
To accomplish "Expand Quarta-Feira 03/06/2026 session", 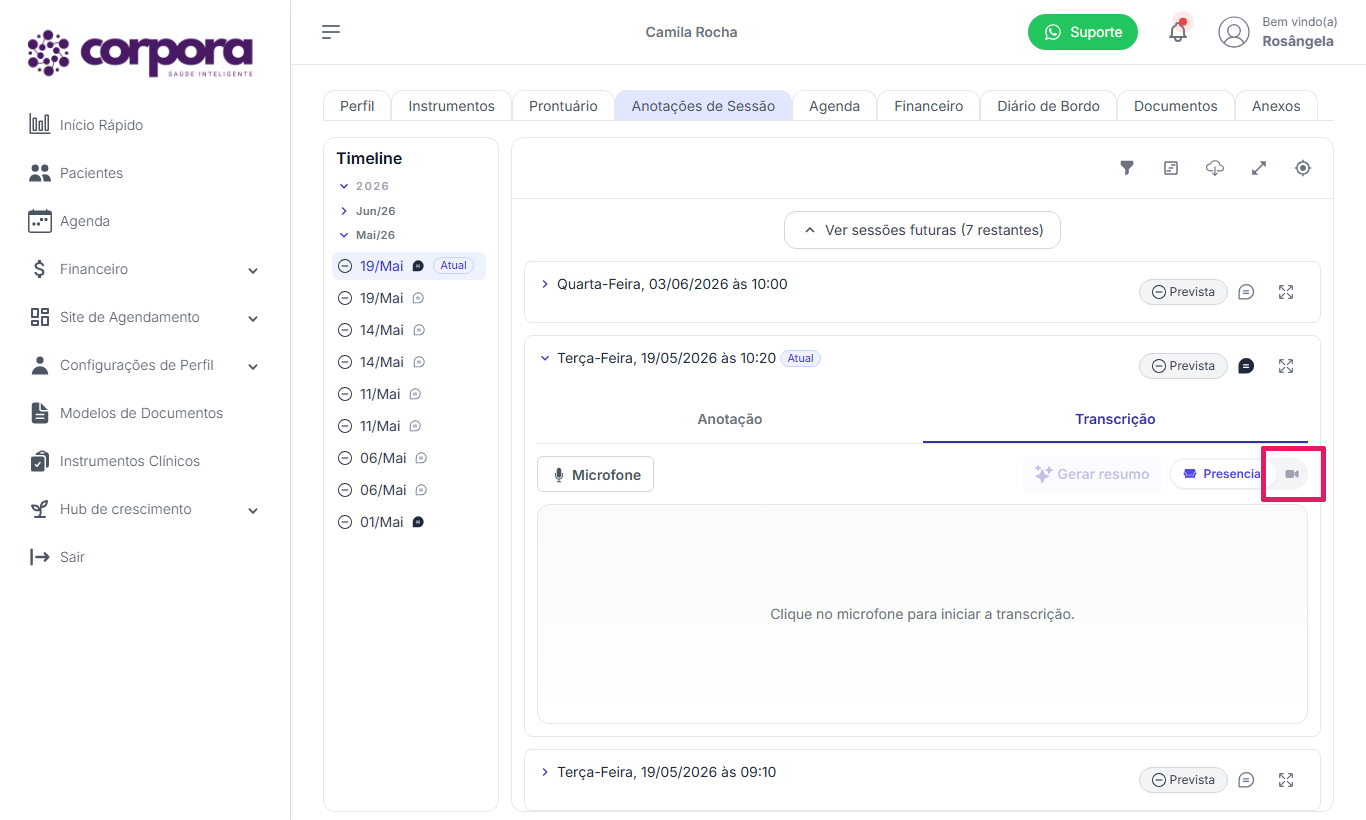I will (545, 284).
